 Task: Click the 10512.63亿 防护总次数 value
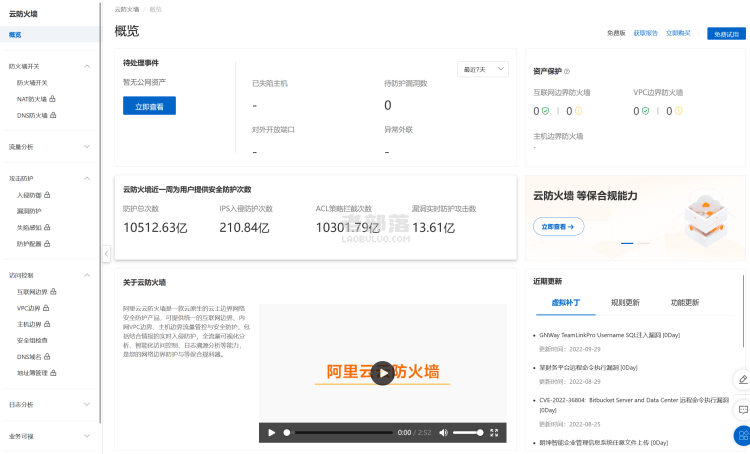[x=155, y=228]
